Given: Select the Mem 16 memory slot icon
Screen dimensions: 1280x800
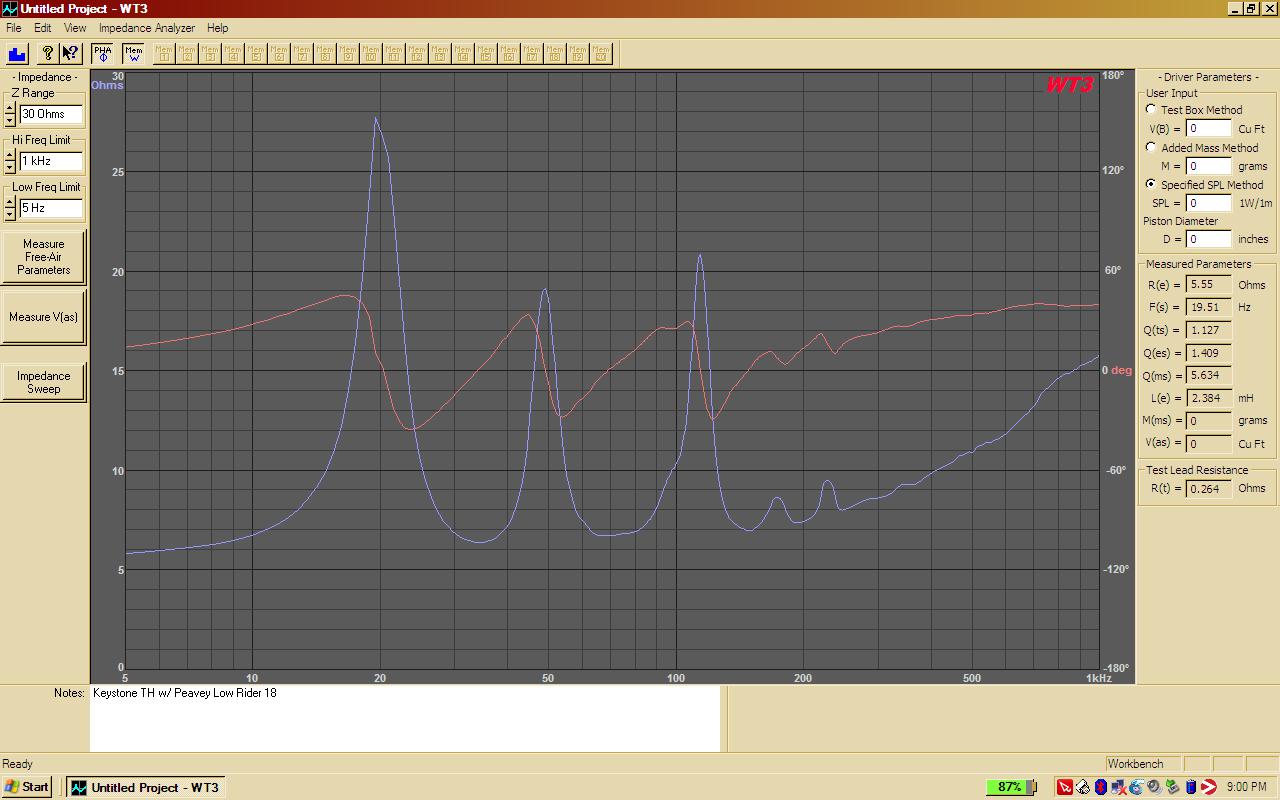Looking at the screenshot, I should point(509,53).
